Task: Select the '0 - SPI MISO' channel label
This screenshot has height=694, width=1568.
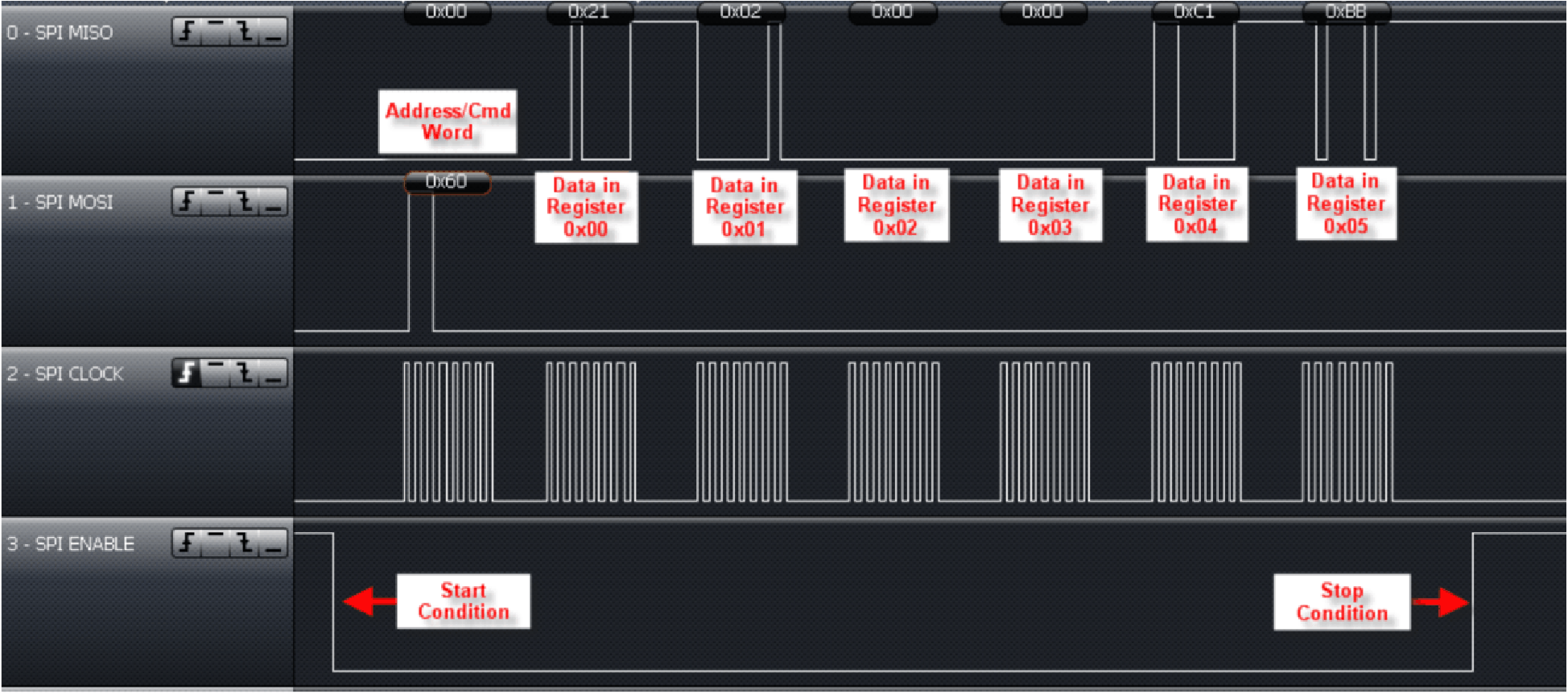Action: coord(60,33)
